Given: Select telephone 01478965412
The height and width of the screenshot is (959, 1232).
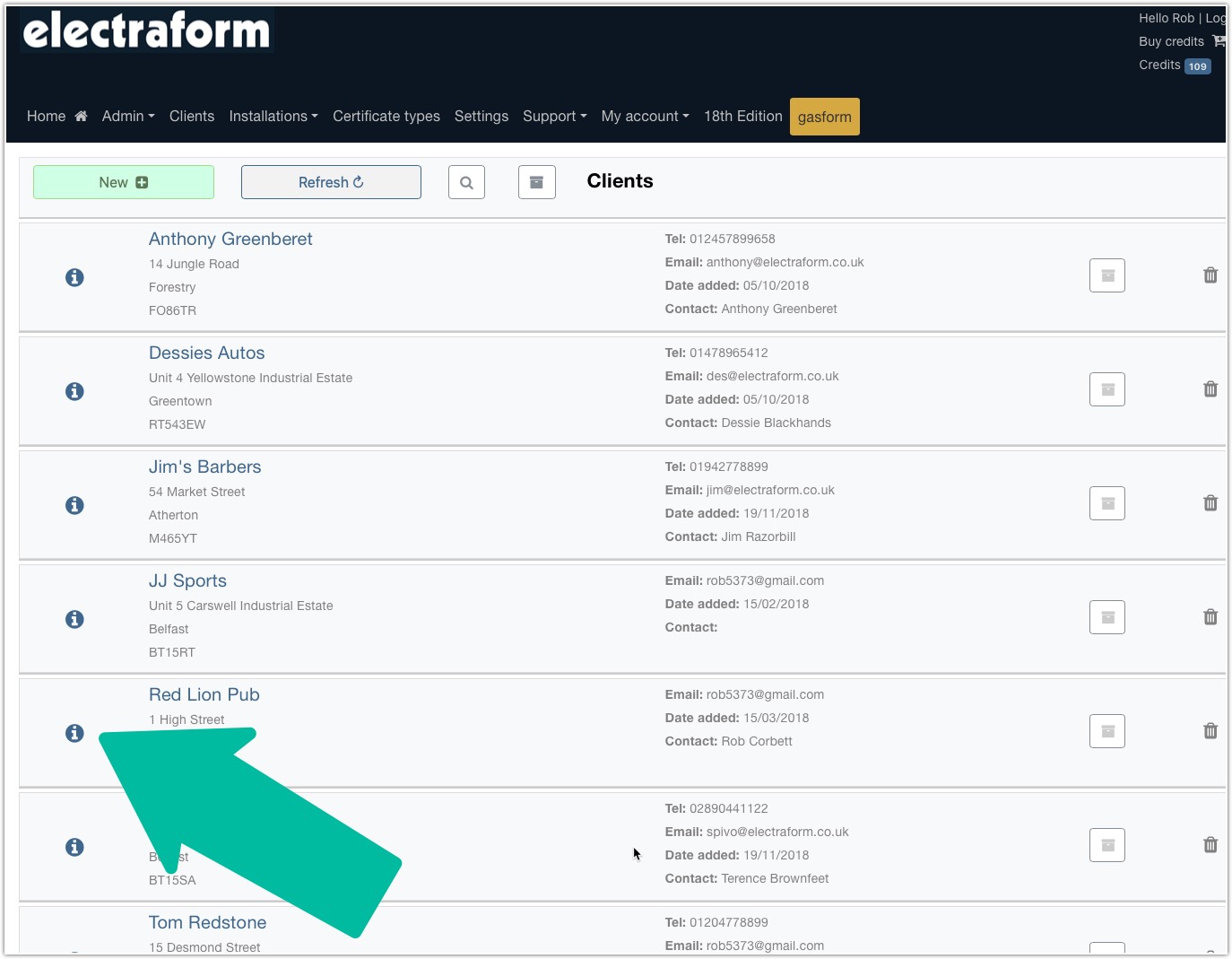Looking at the screenshot, I should [729, 353].
